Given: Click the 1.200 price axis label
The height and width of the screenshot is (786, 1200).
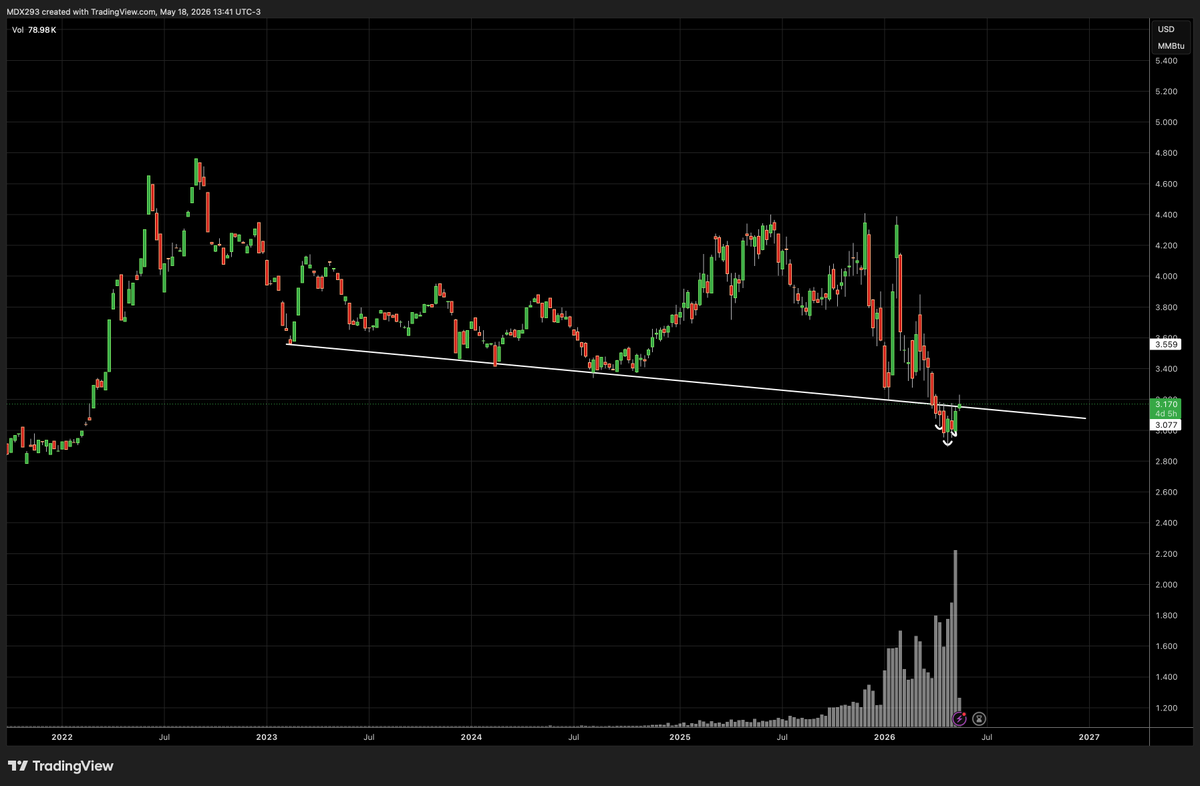Looking at the screenshot, I should click(1166, 708).
